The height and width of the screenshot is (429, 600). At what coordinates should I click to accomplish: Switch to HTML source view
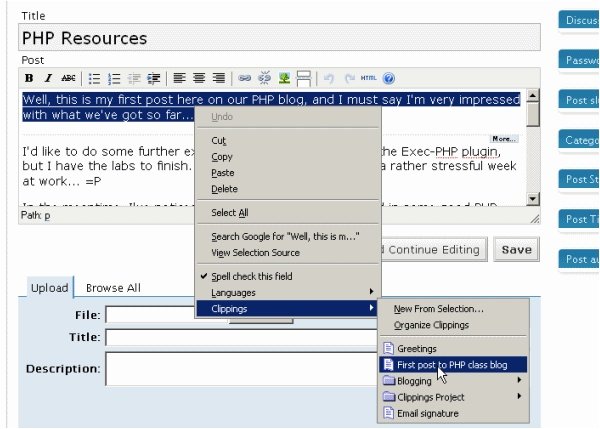(368, 78)
